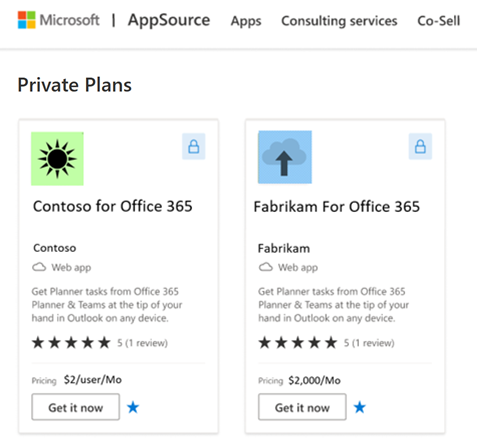
Task: Open the Contoso for Office 365 title
Action: 113,206
